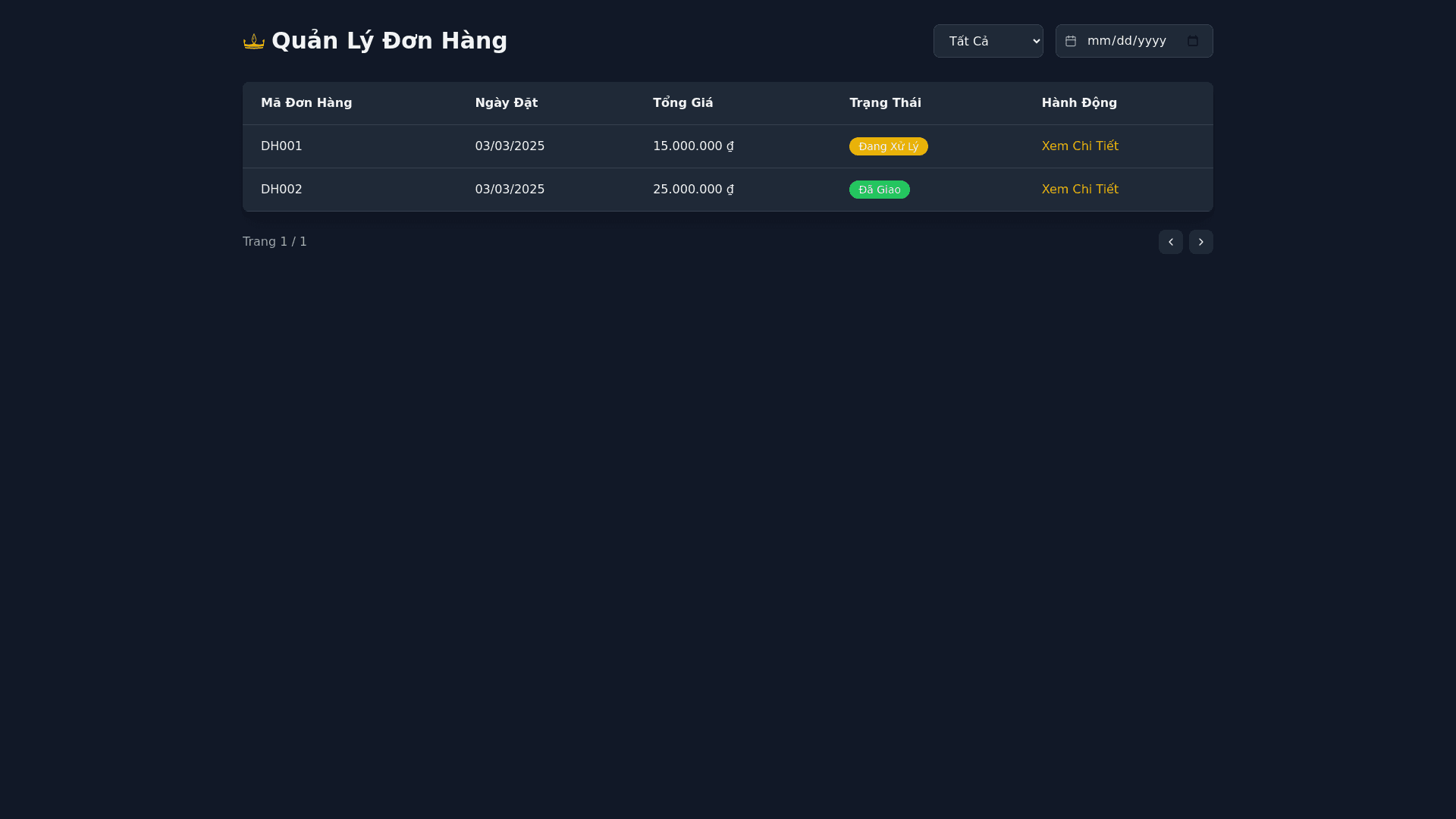
Task: Open the date picker calendar button
Action: coord(1192,41)
